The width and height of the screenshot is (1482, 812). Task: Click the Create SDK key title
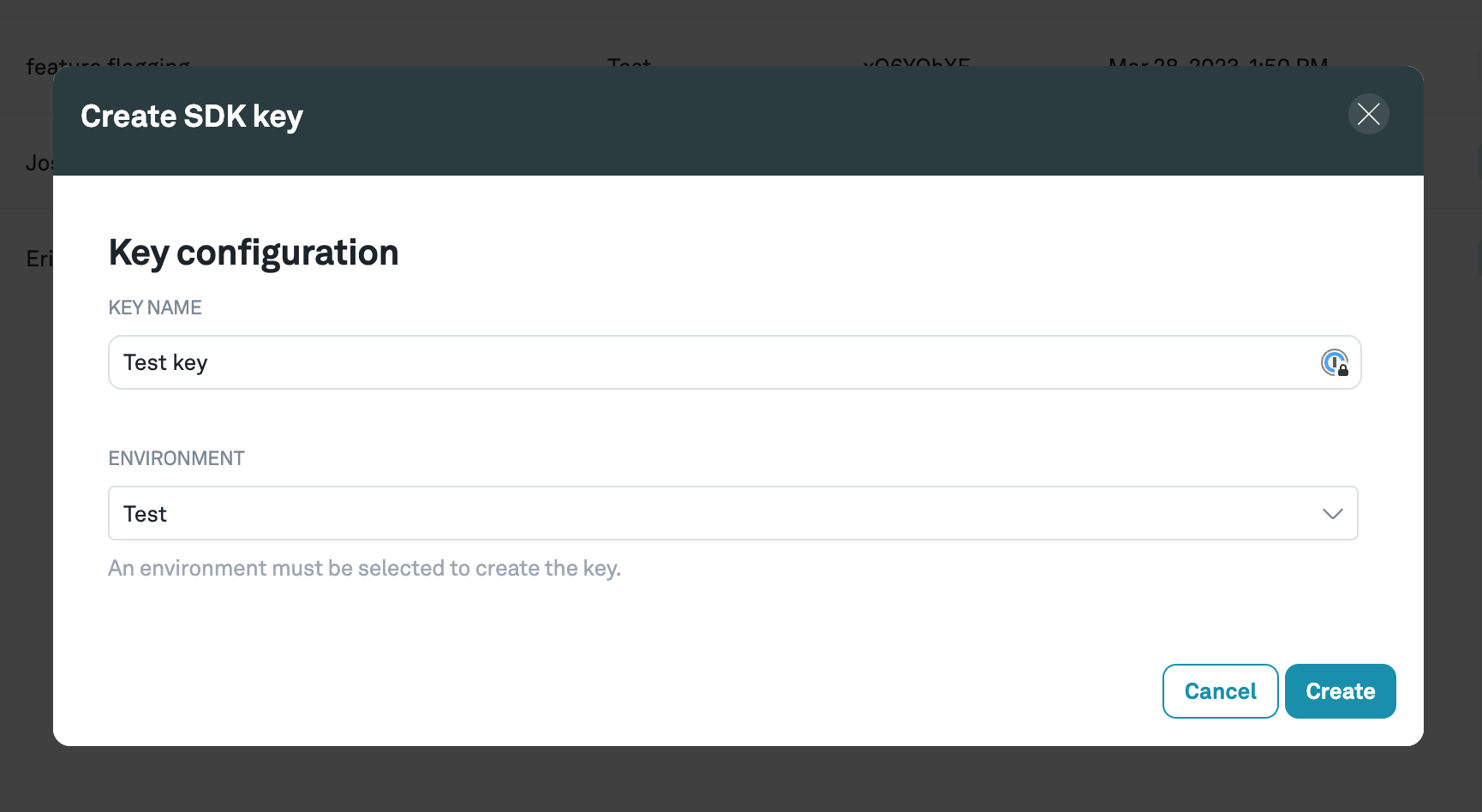click(192, 116)
